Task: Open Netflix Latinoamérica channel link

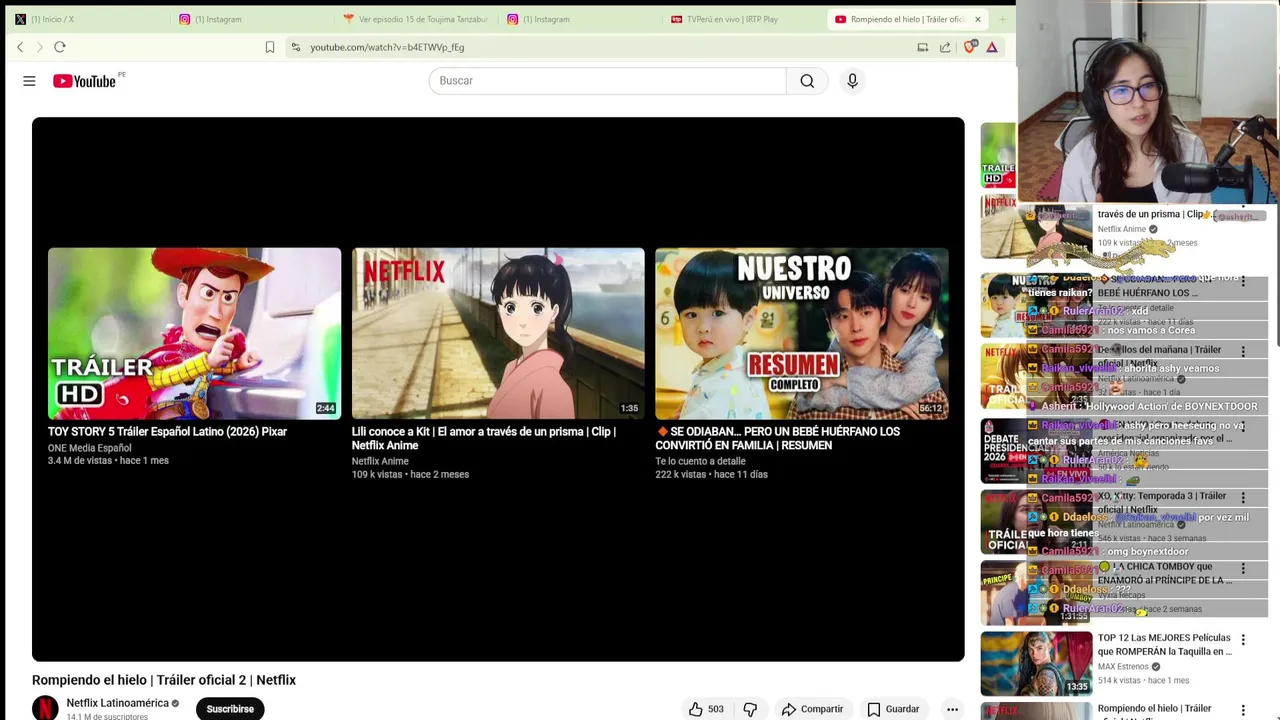Action: tap(118, 703)
